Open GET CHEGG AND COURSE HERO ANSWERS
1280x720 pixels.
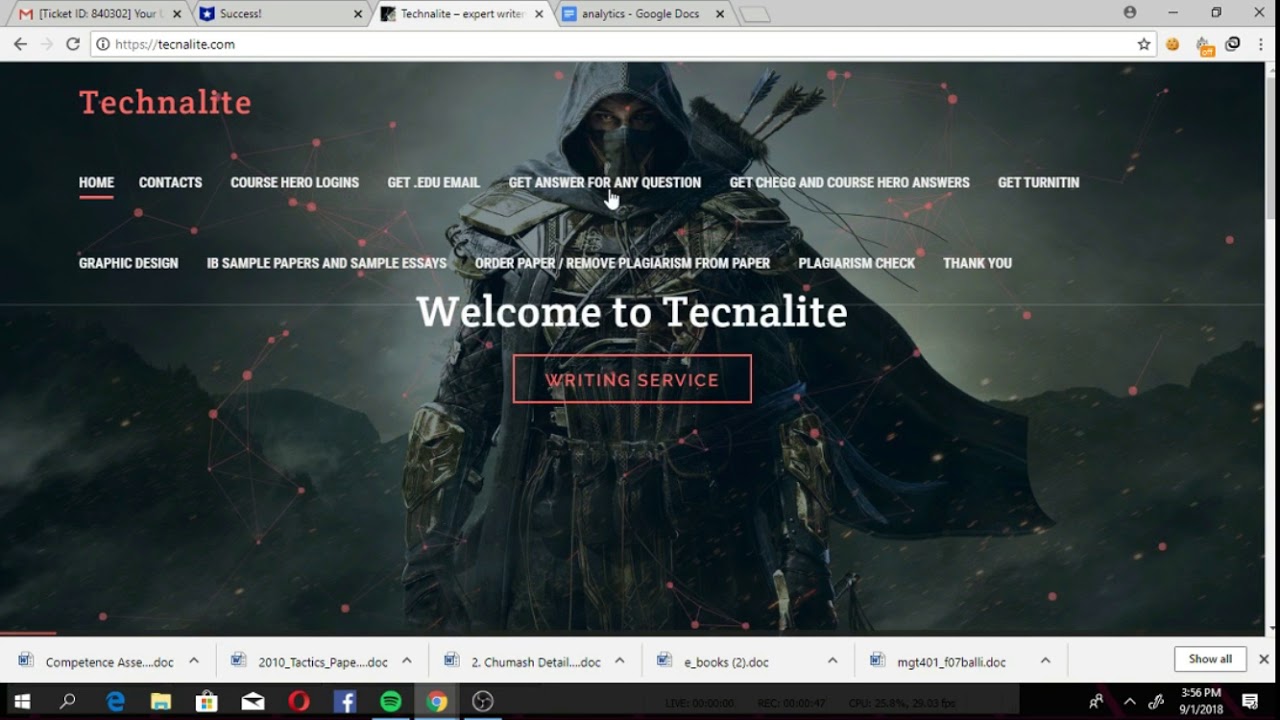click(849, 183)
